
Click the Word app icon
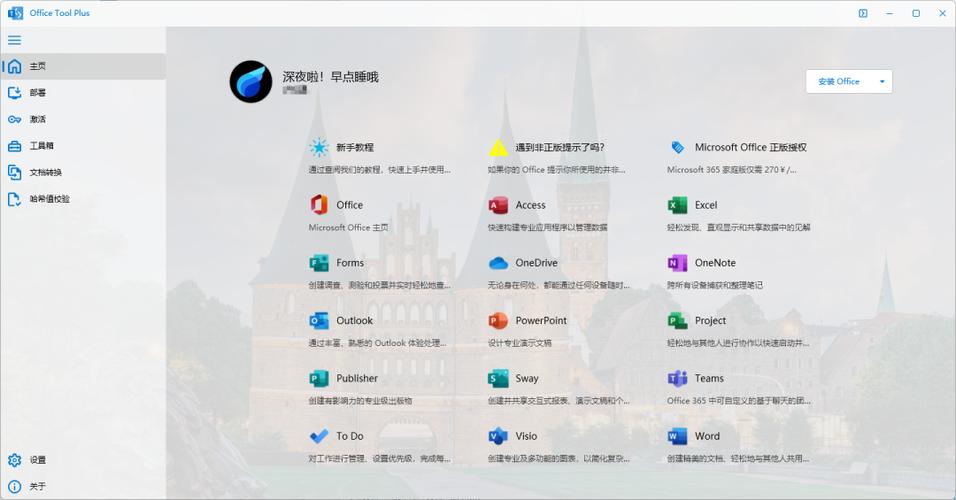coord(677,436)
